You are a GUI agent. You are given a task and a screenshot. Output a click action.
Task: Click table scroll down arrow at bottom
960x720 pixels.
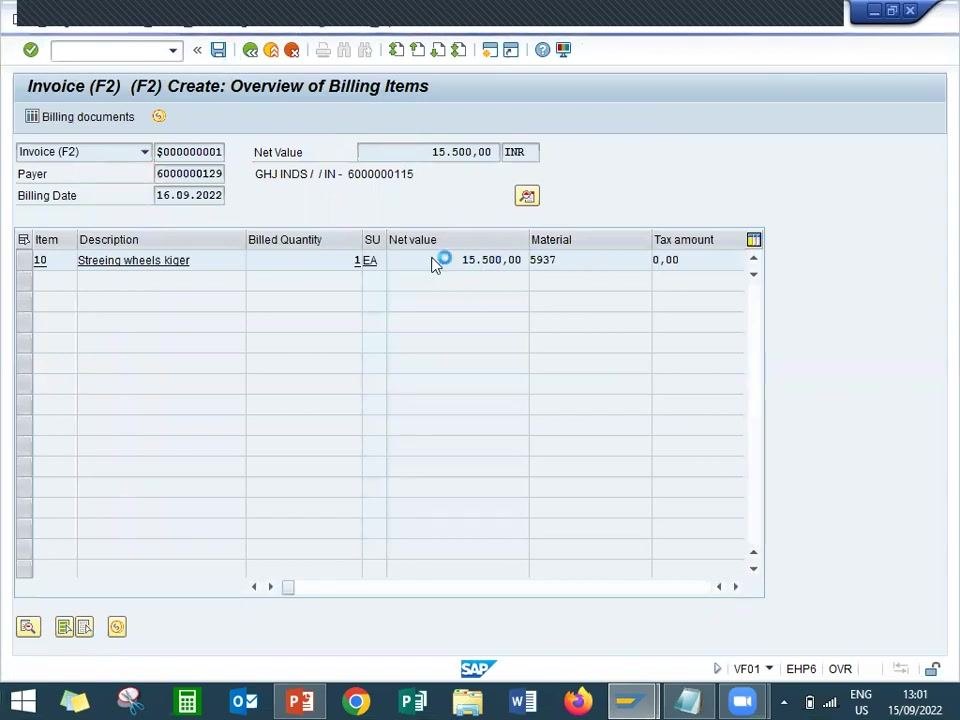(x=754, y=569)
